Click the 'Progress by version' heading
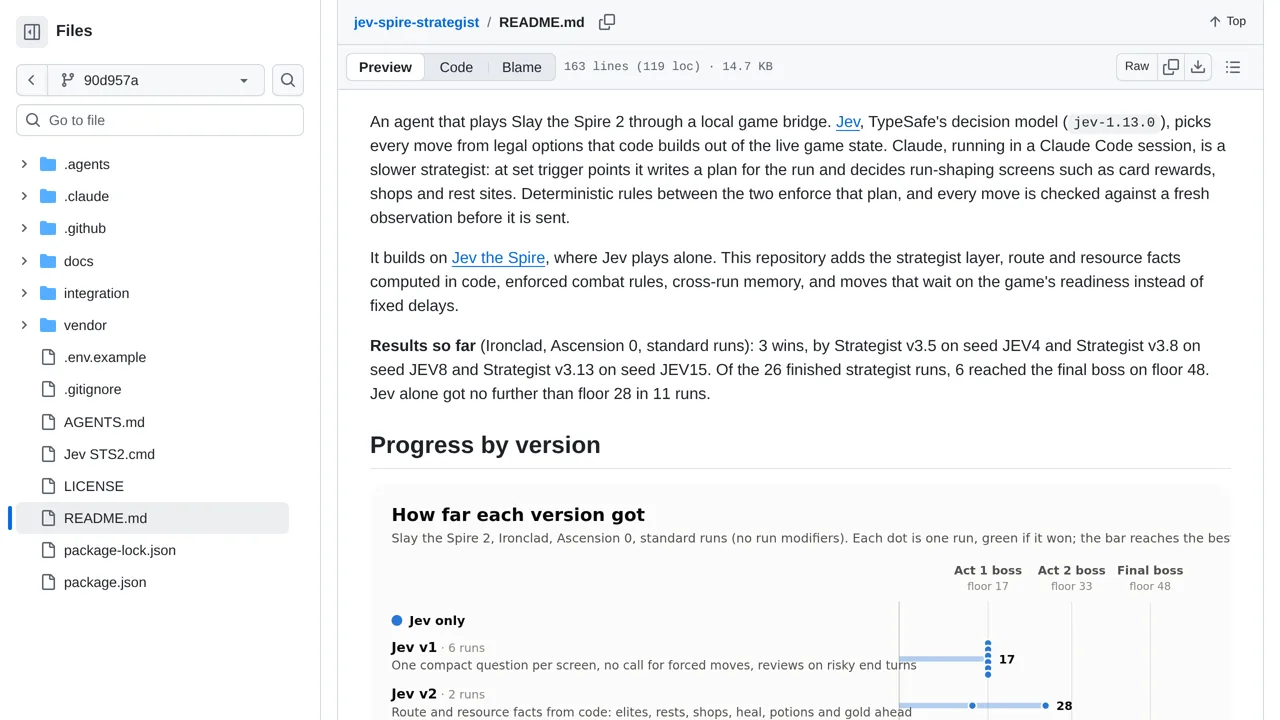This screenshot has height=720, width=1280. 485,445
